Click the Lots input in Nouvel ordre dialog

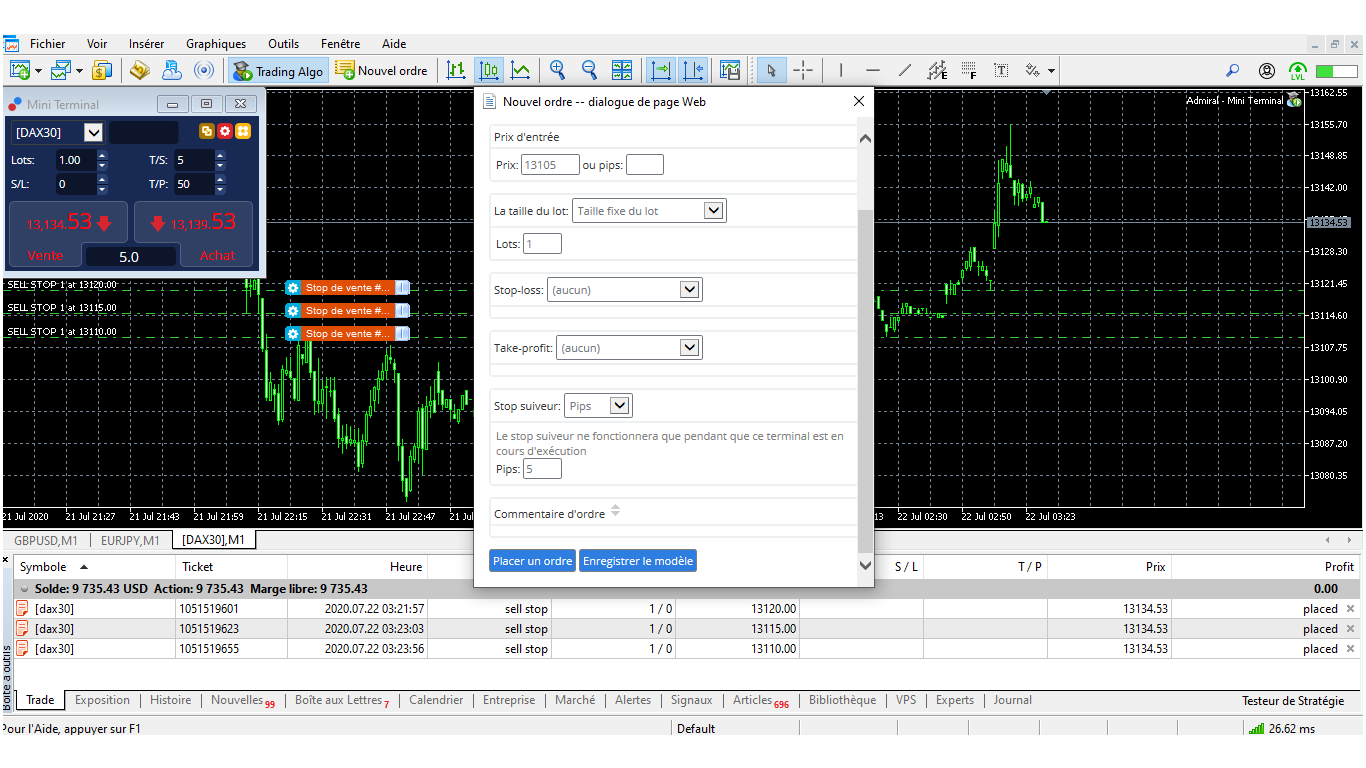(x=543, y=243)
